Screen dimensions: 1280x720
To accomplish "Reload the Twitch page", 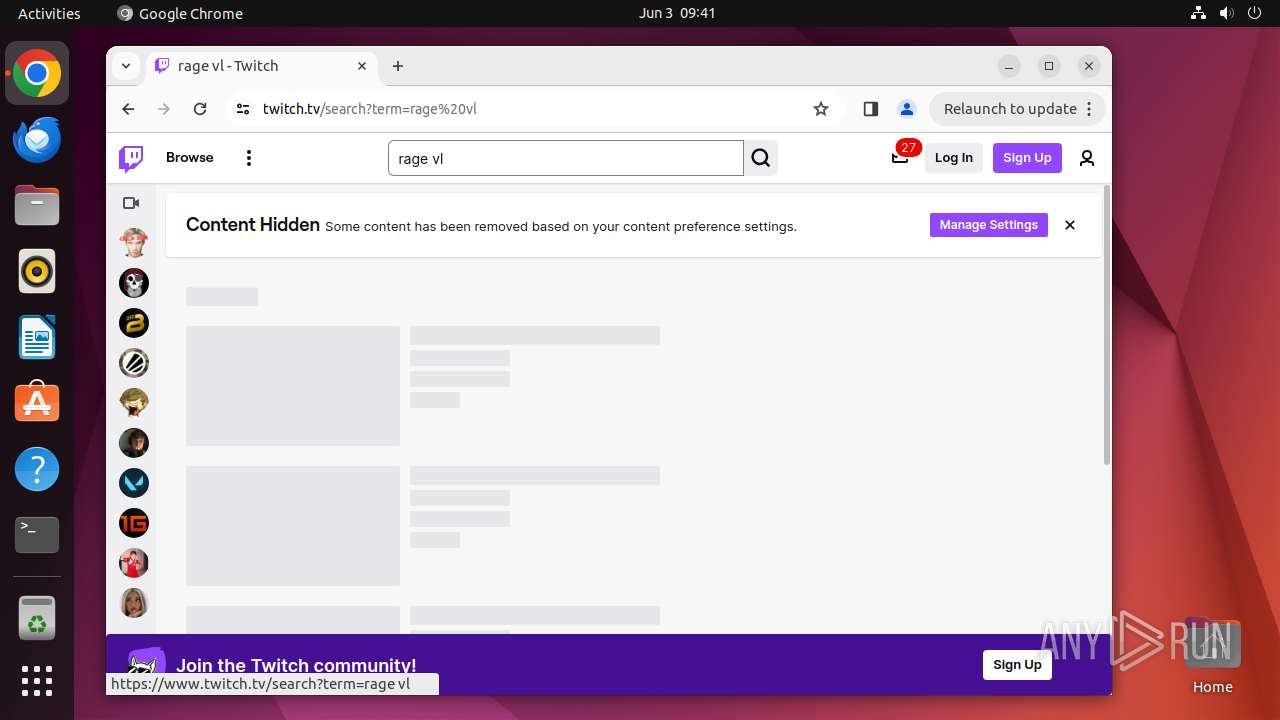I will (200, 109).
